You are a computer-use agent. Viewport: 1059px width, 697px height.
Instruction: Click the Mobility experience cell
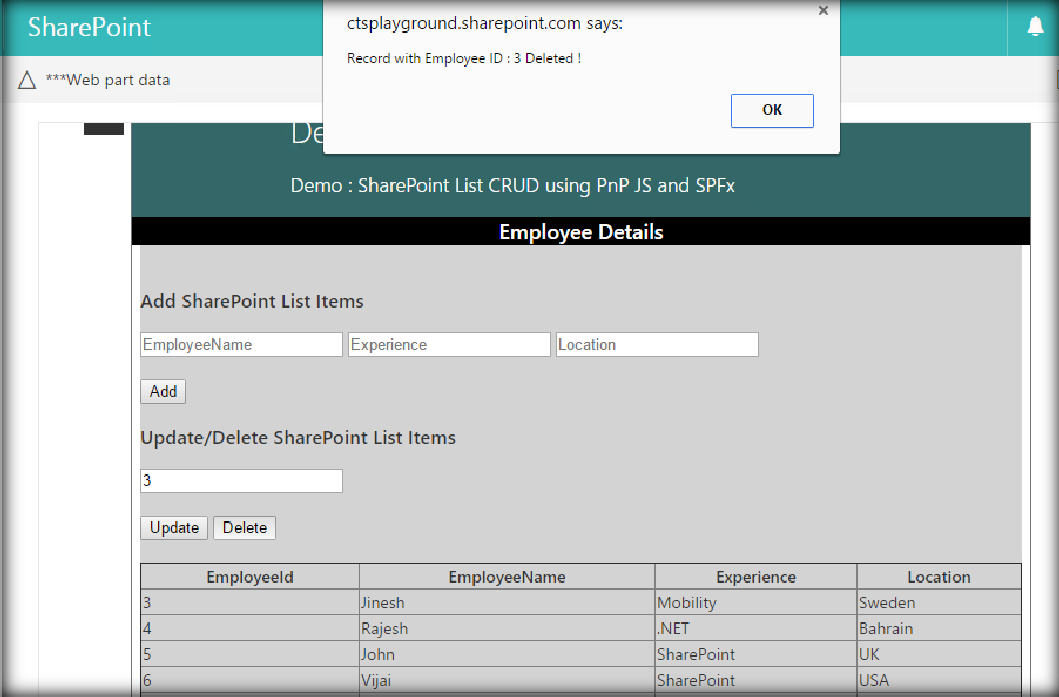(x=756, y=602)
